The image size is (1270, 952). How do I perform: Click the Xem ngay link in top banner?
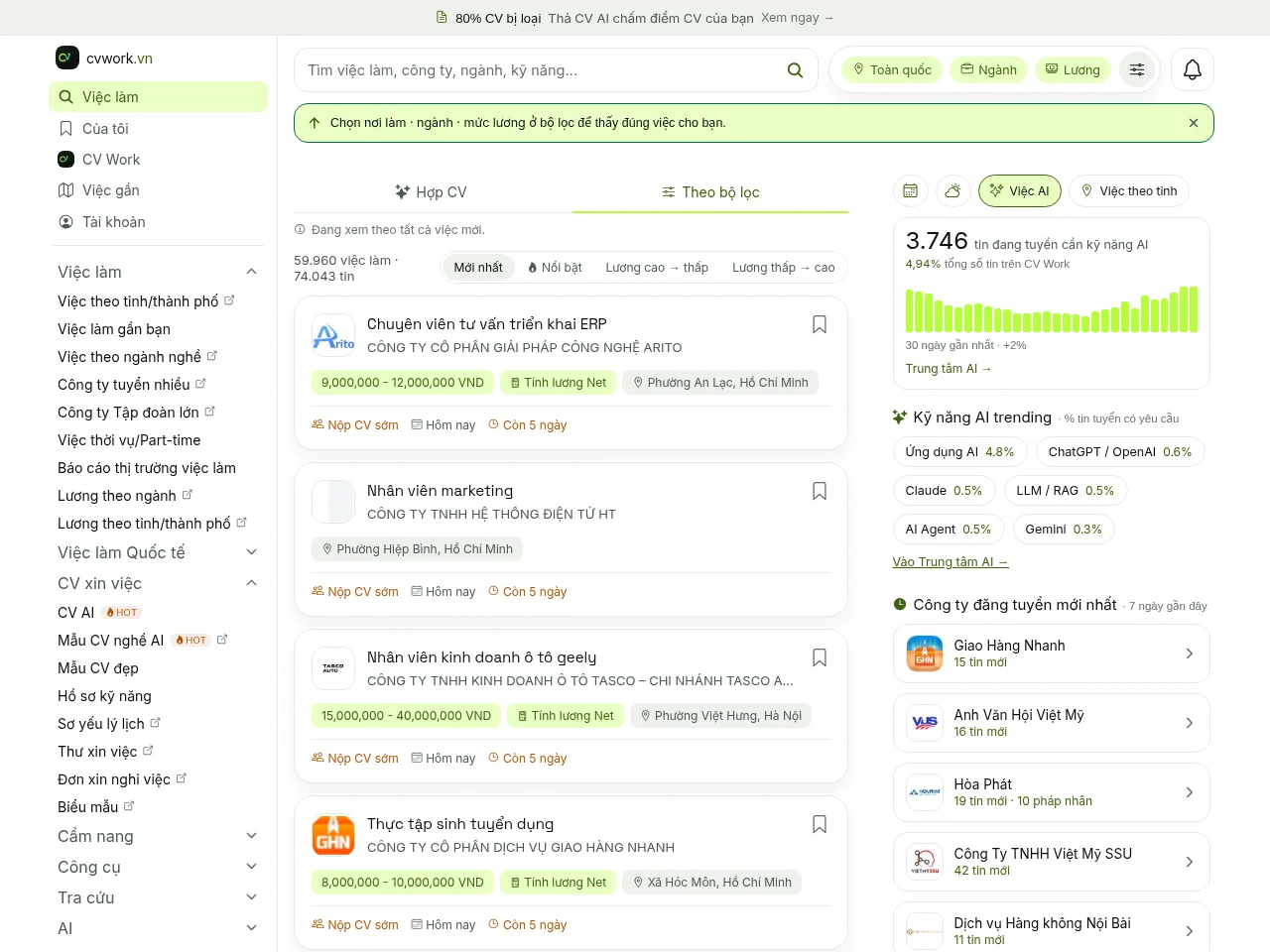pyautogui.click(x=798, y=18)
